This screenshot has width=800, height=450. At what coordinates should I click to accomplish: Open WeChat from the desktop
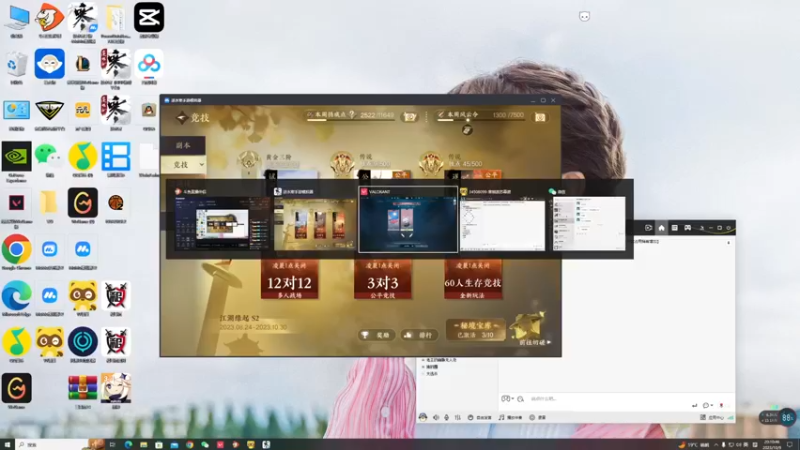point(49,157)
